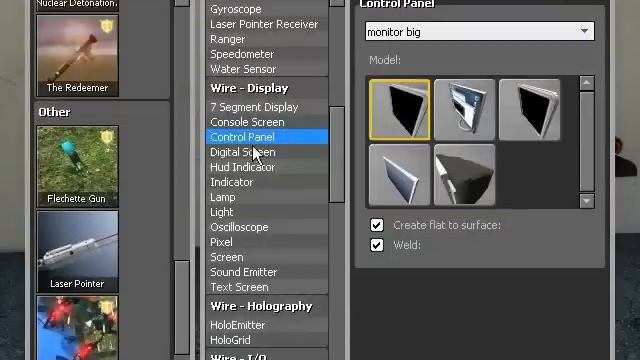Pick the yellow-highlighted black monitor model
This screenshot has width=640, height=360.
click(x=399, y=110)
